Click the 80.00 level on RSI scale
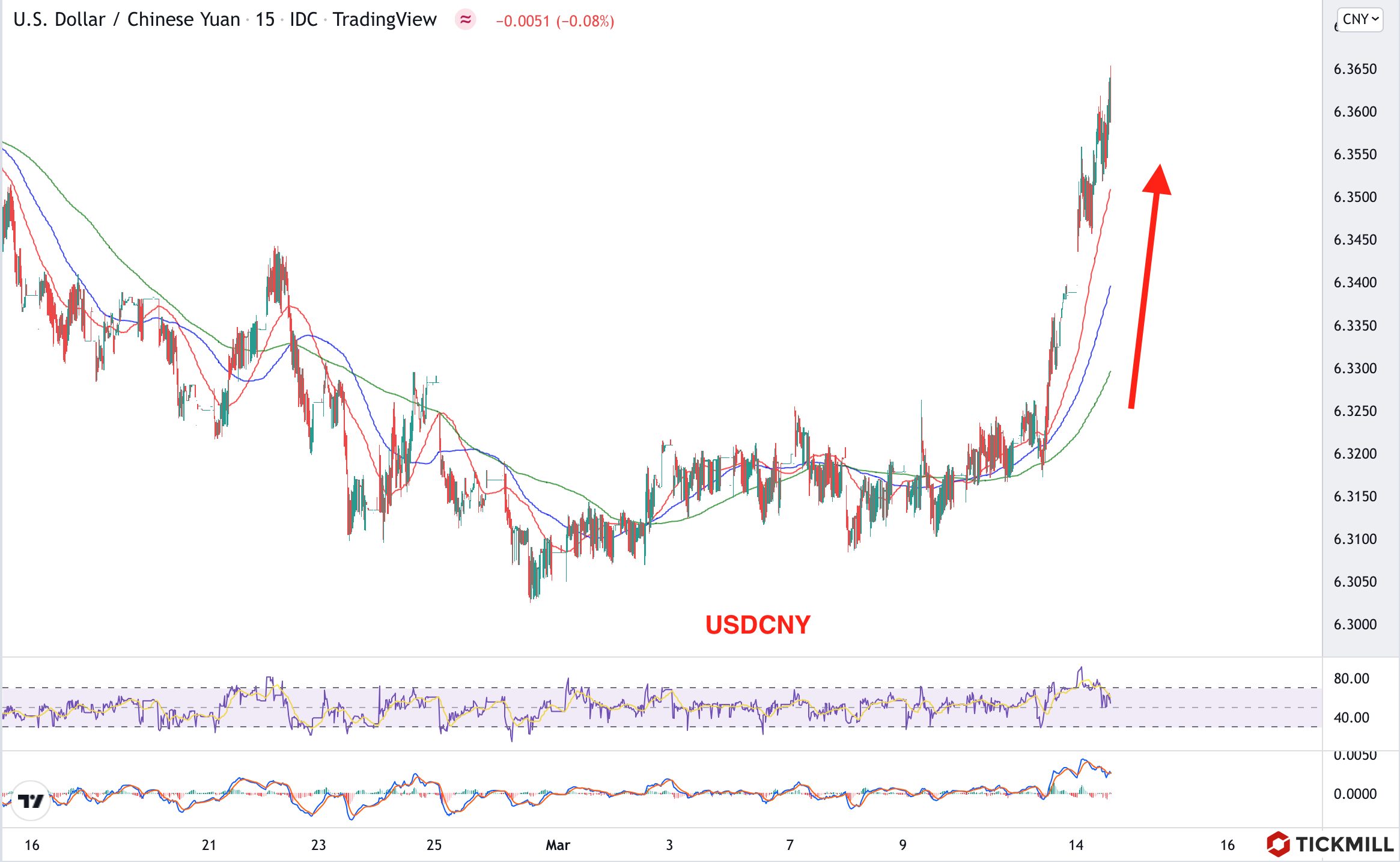The image size is (1400, 862). pyautogui.click(x=1351, y=679)
